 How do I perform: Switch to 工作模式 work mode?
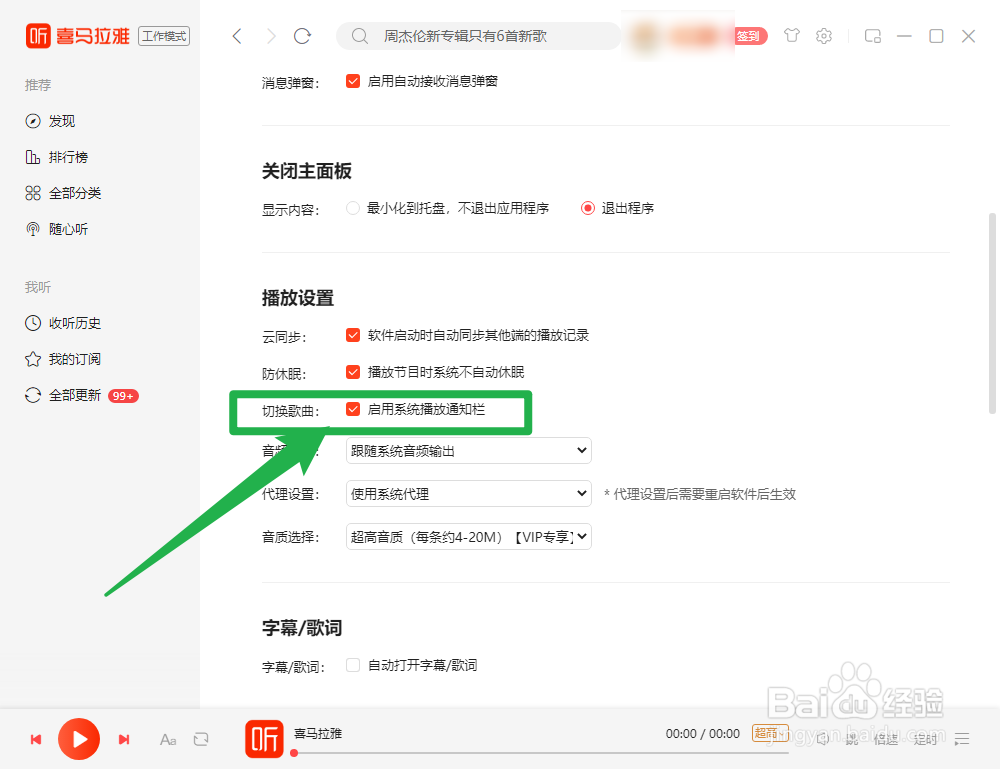(163, 36)
